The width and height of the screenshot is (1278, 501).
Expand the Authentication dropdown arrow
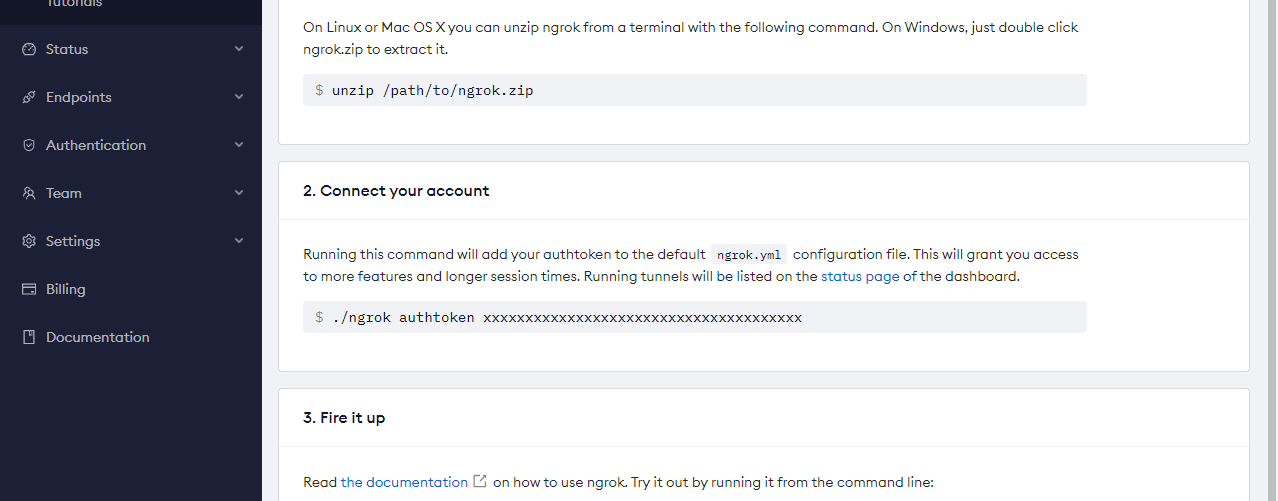(x=239, y=145)
